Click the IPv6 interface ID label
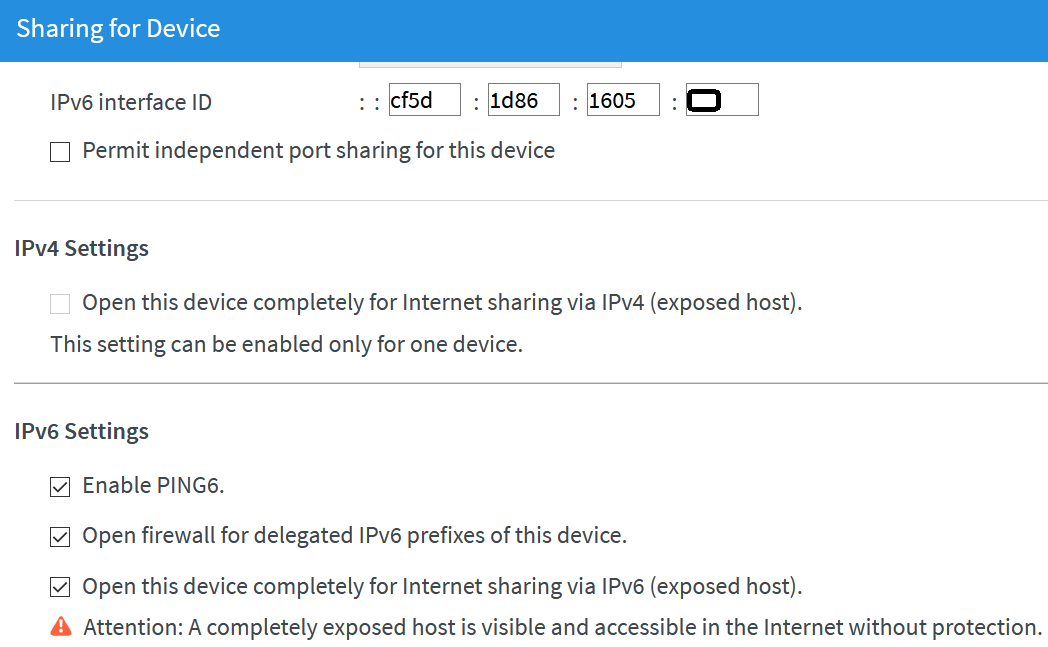 point(131,102)
